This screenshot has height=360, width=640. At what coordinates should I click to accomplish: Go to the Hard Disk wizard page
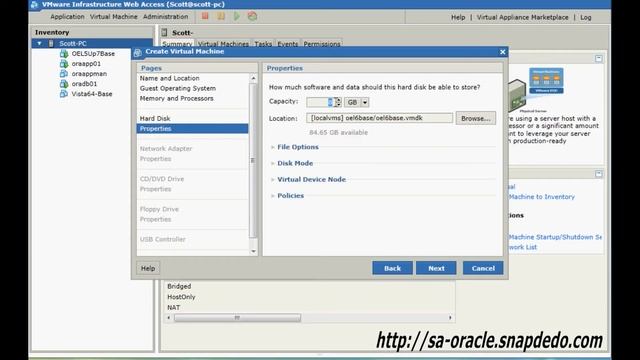pos(155,118)
